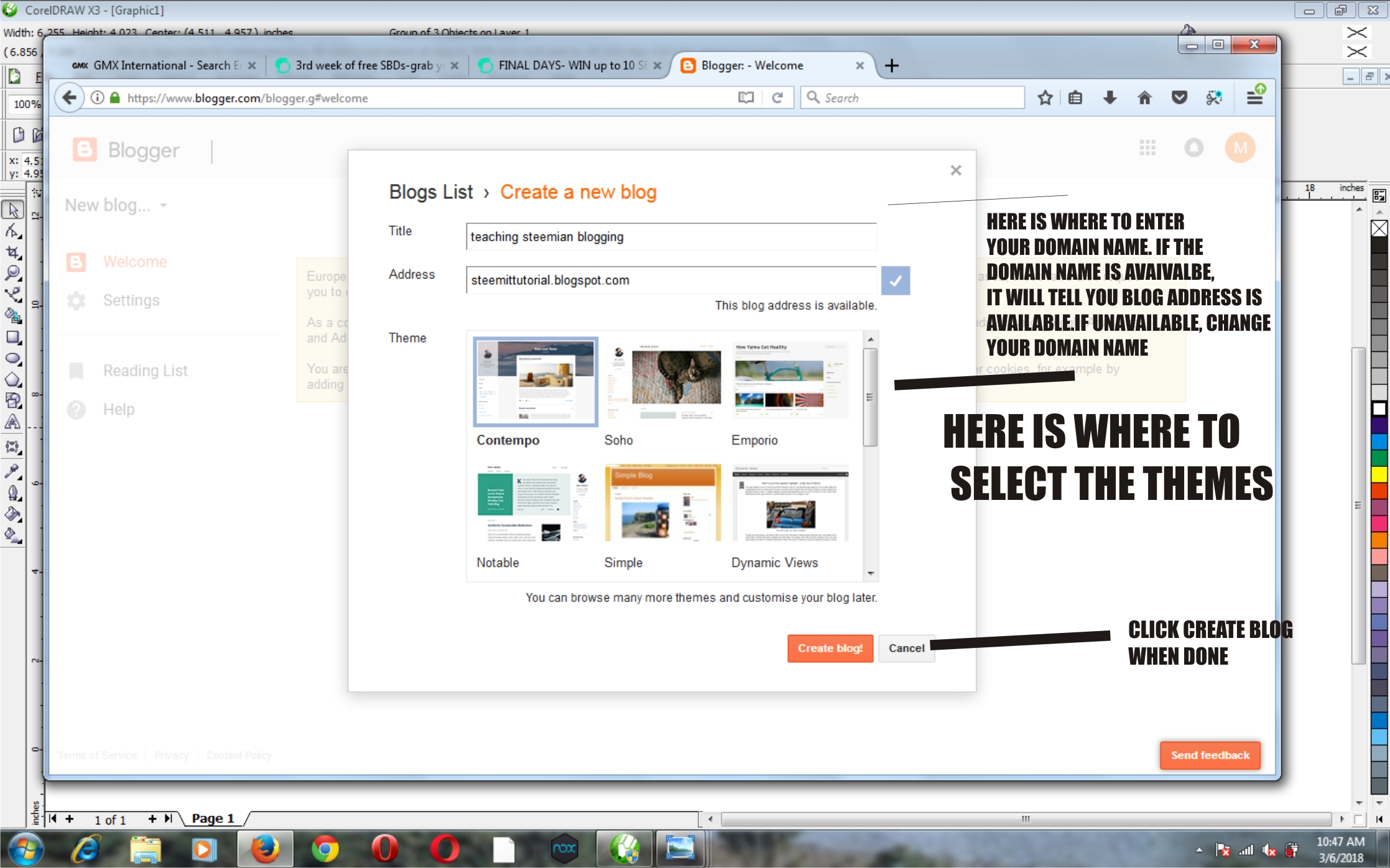Pick green from the CorelDRAW color palette
Screen dimensions: 1390x868
tap(1379, 458)
